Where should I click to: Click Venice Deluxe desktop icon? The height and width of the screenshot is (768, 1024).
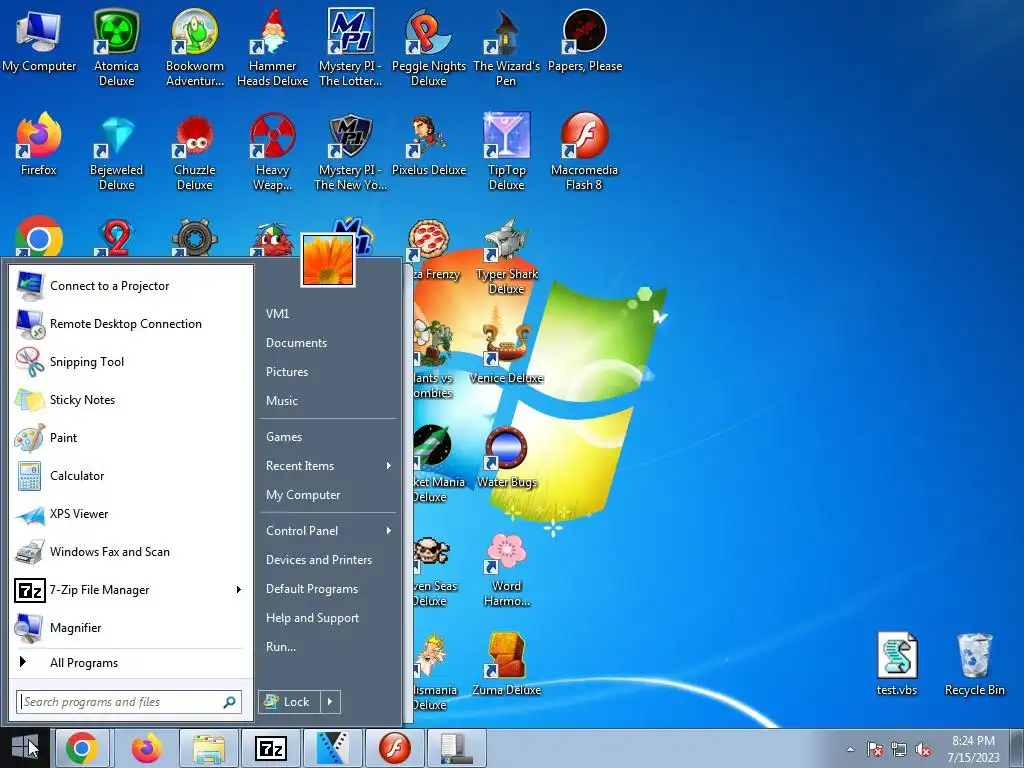coord(506,352)
